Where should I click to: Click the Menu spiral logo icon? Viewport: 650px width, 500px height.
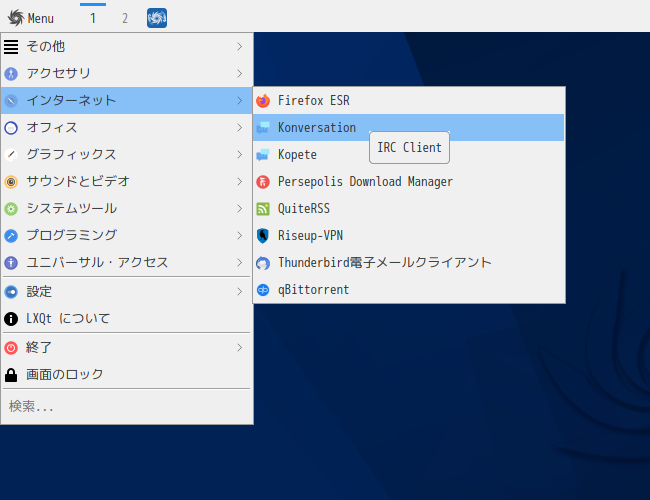coord(16,18)
